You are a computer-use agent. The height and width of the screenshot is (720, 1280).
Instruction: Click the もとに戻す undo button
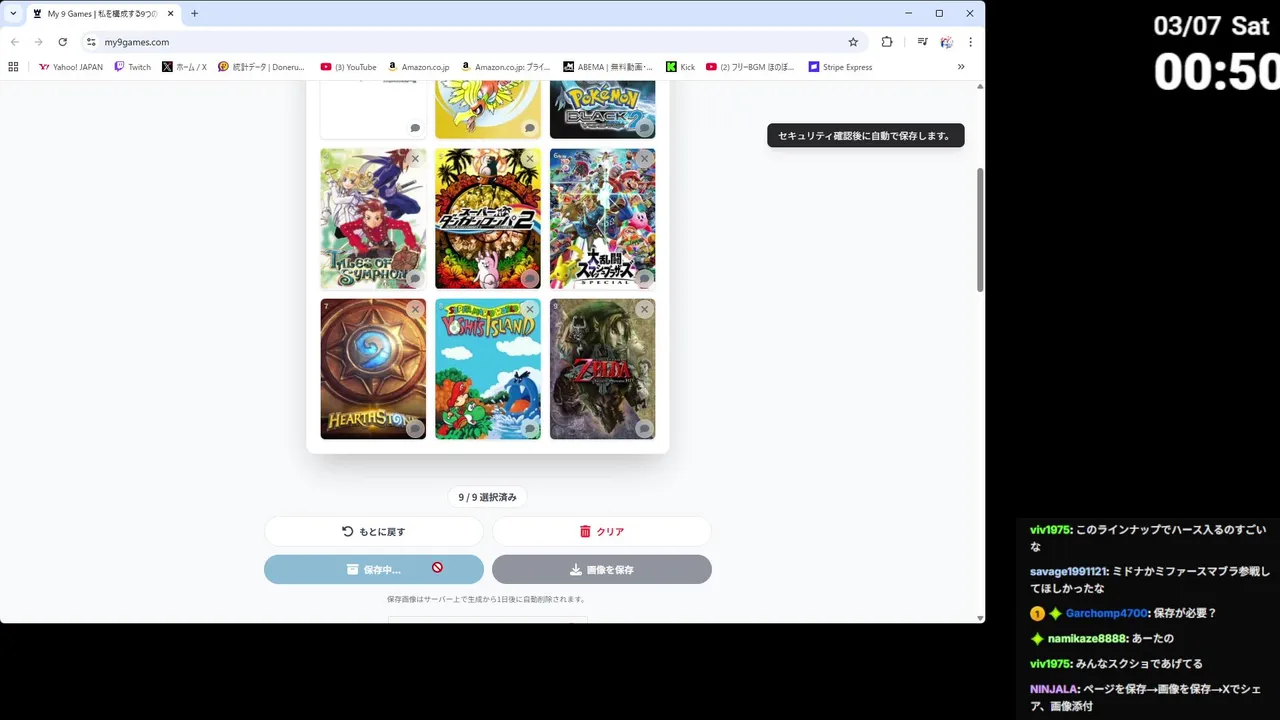[374, 532]
